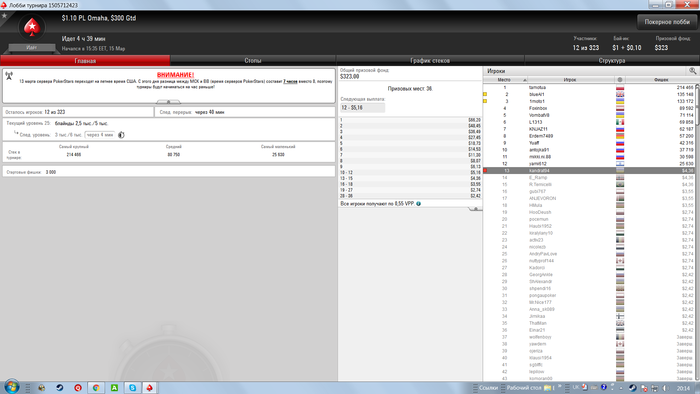Click red marker beside rank 13
The image size is (700, 394).
pyautogui.click(x=485, y=170)
